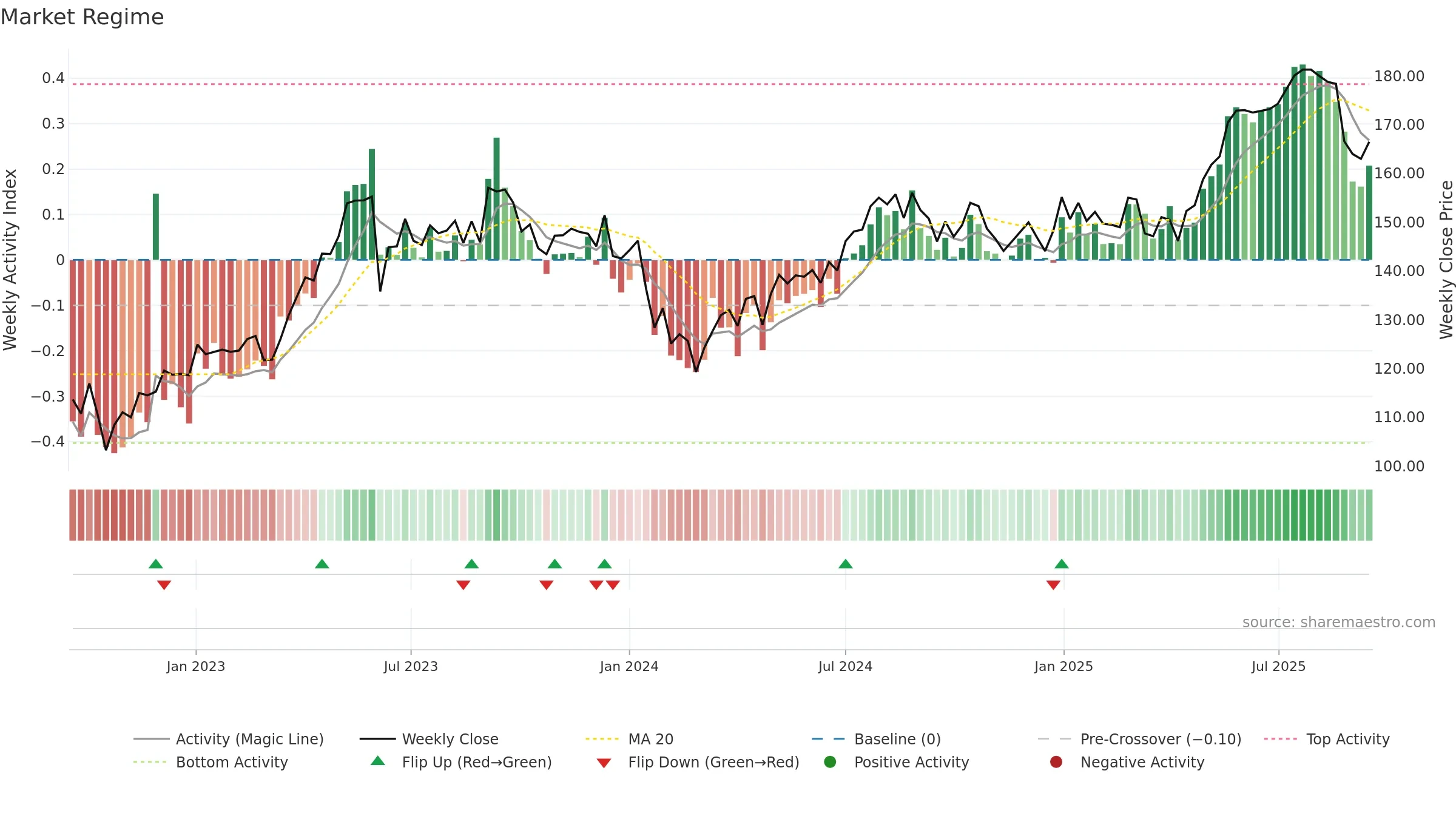The image size is (1456, 819).
Task: Click the Weekly Close legend entry
Action: pos(429,739)
